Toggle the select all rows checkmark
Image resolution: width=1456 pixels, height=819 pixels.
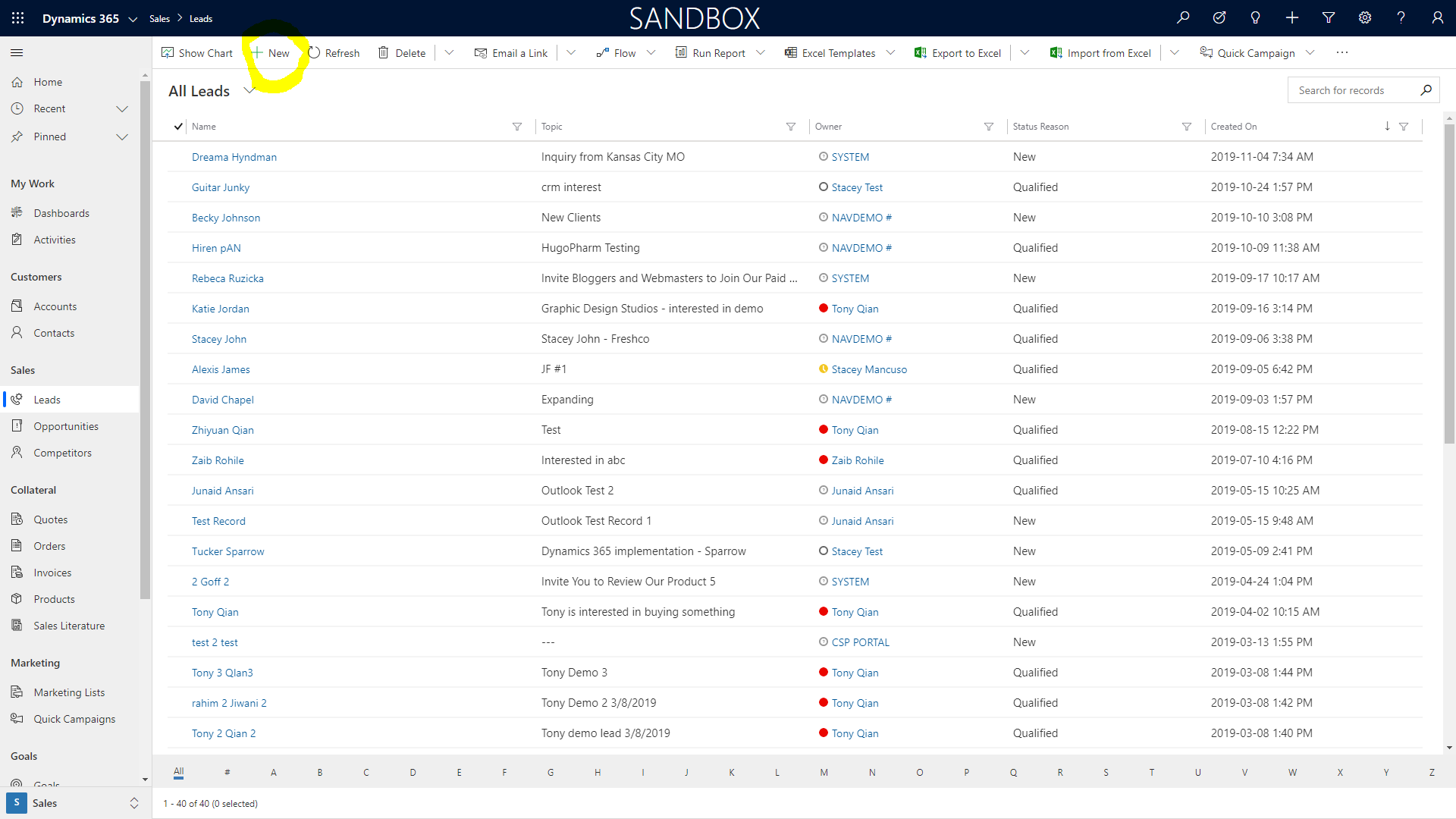[x=178, y=127]
